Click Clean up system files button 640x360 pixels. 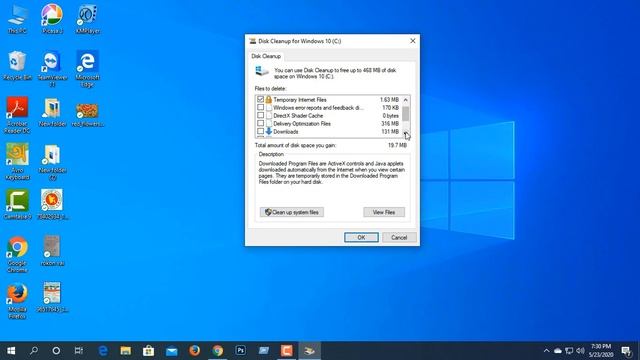coord(292,212)
